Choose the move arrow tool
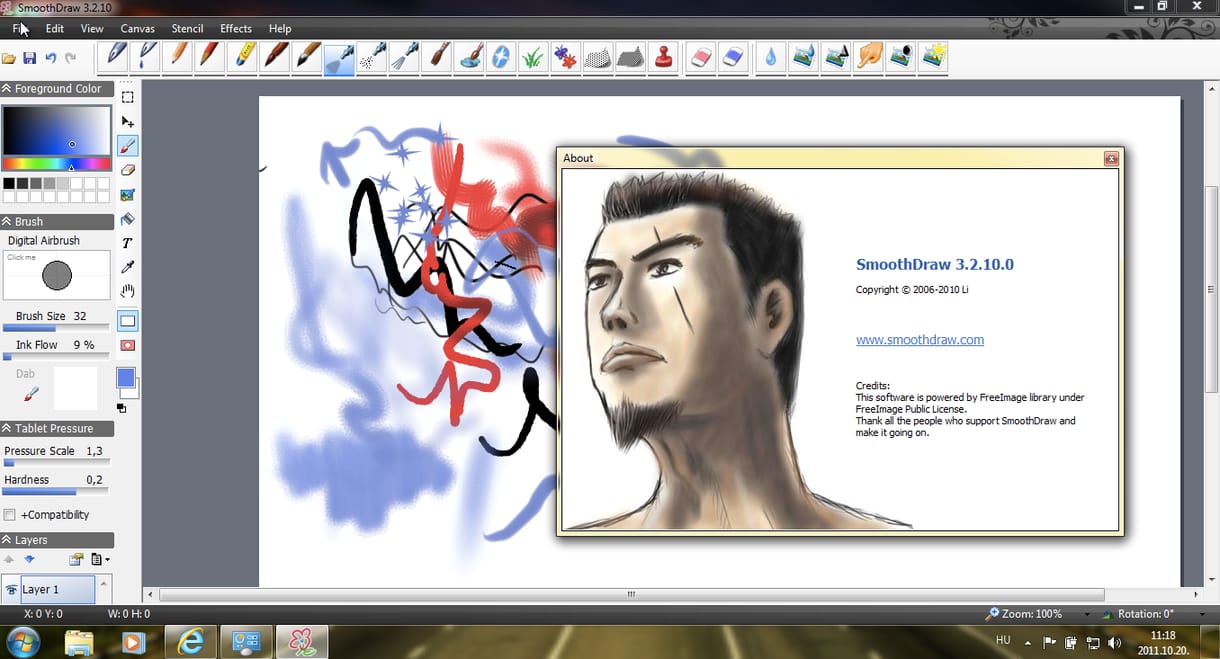This screenshot has width=1220, height=659. tap(128, 121)
